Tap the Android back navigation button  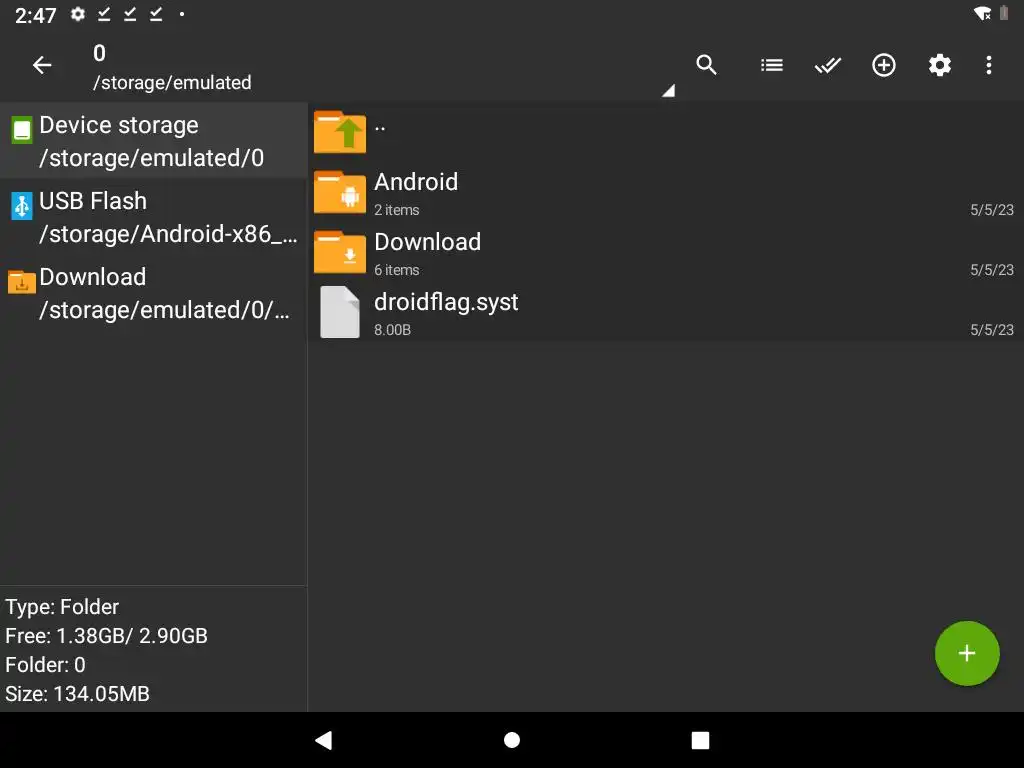click(x=323, y=740)
